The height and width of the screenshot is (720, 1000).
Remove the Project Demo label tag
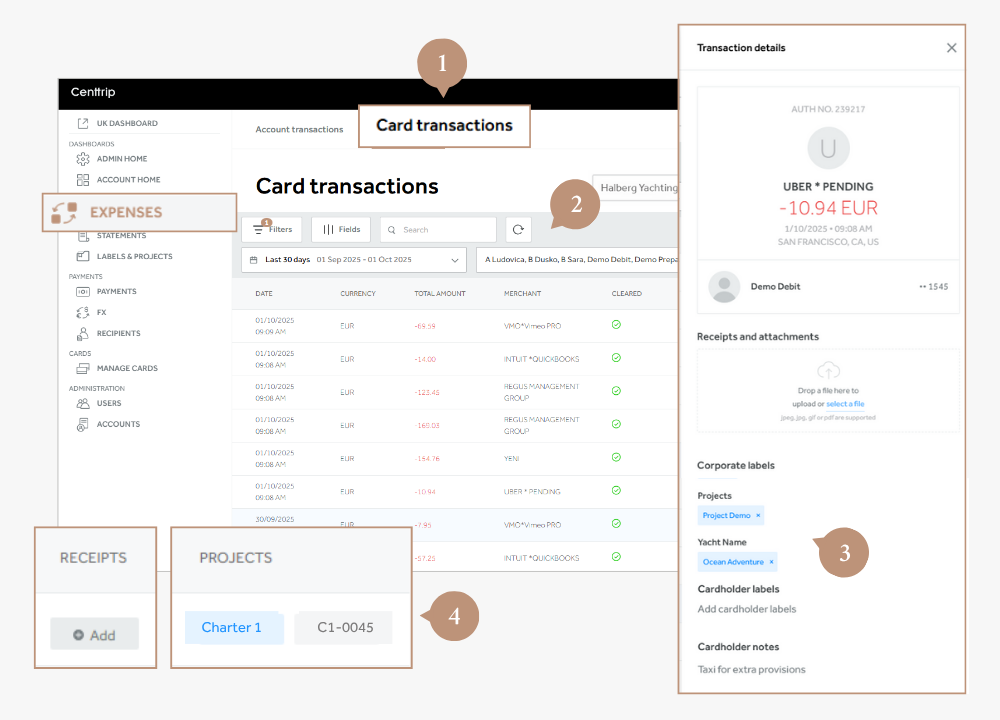[758, 516]
